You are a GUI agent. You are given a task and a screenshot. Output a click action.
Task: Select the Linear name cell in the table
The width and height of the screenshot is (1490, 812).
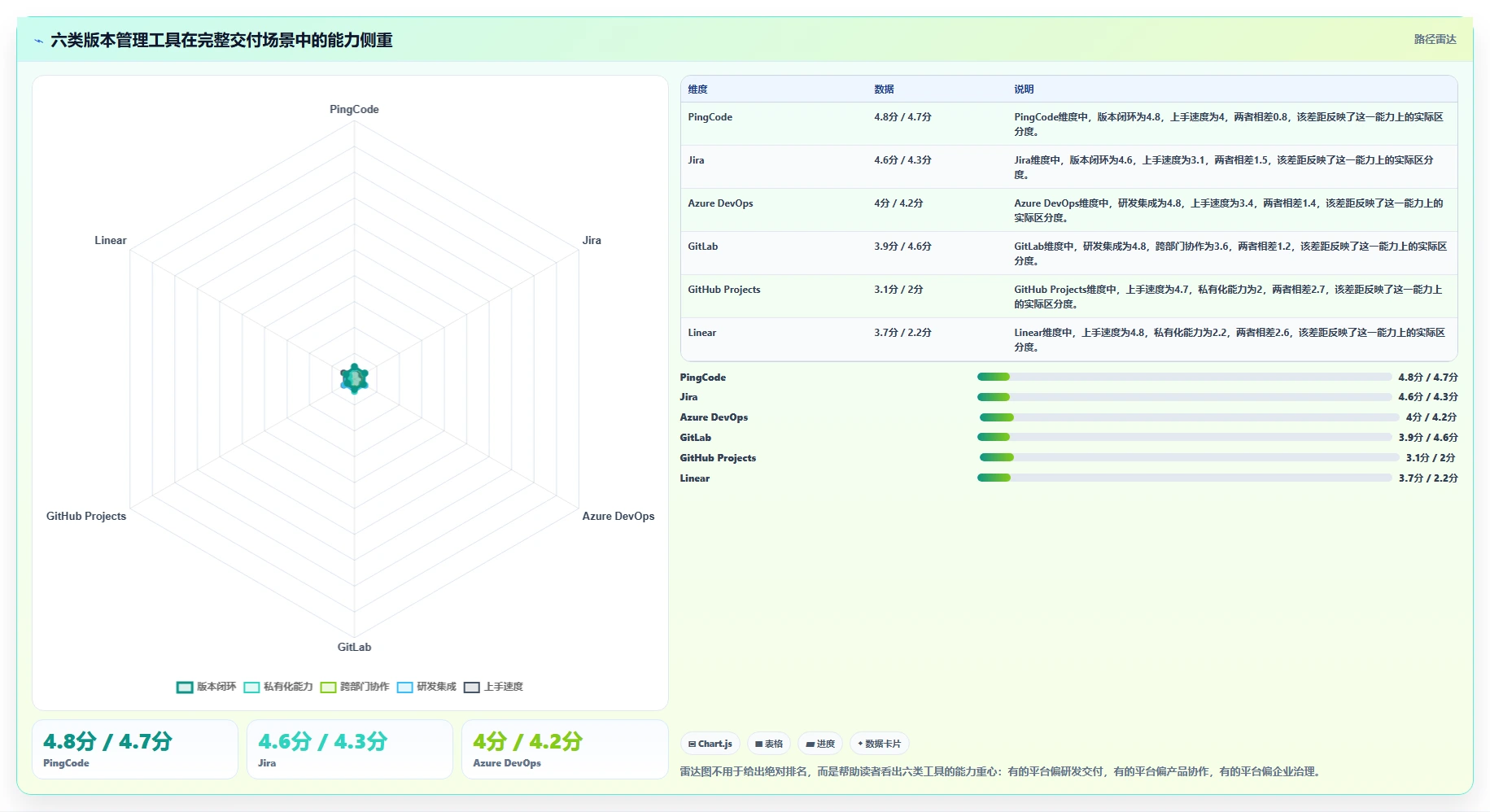774,339
